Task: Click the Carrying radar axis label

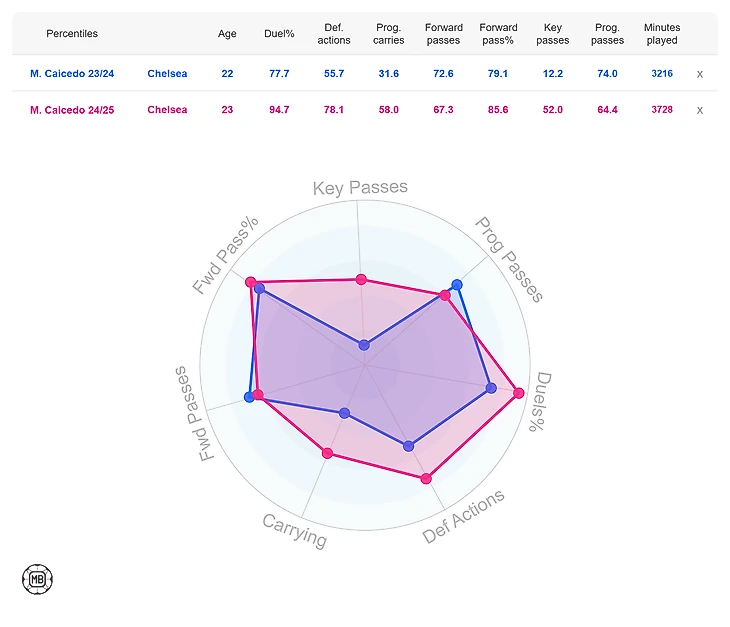Action: pos(294,530)
